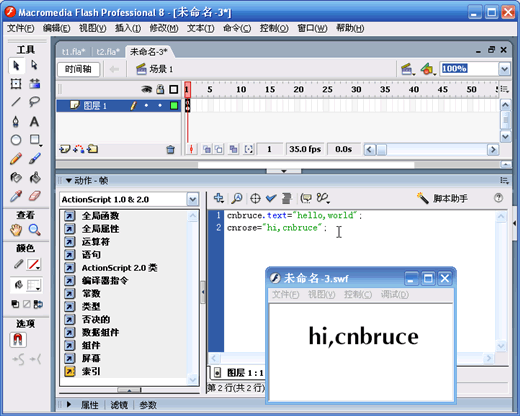Open zoom percentage dropdown arrow
This screenshot has width=520, height=416.
pos(504,69)
